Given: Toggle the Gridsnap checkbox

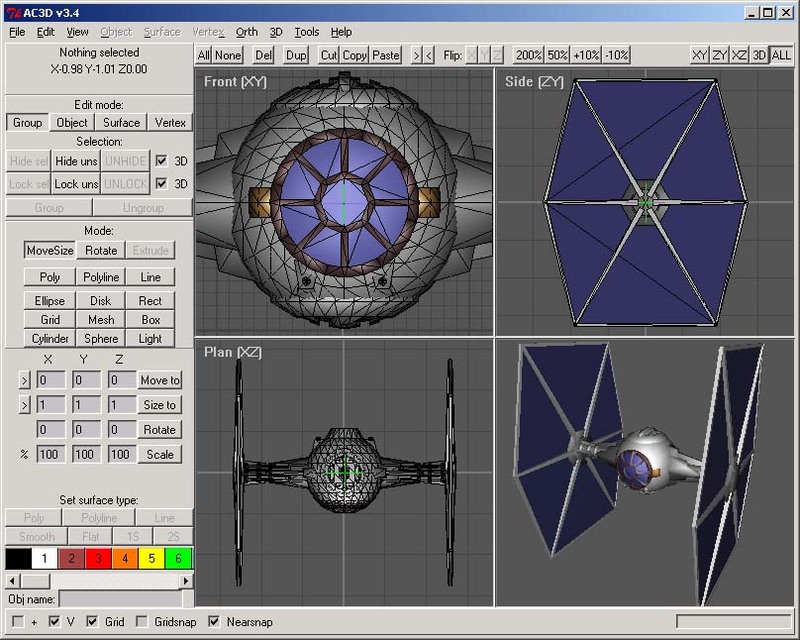Looking at the screenshot, I should [x=142, y=622].
